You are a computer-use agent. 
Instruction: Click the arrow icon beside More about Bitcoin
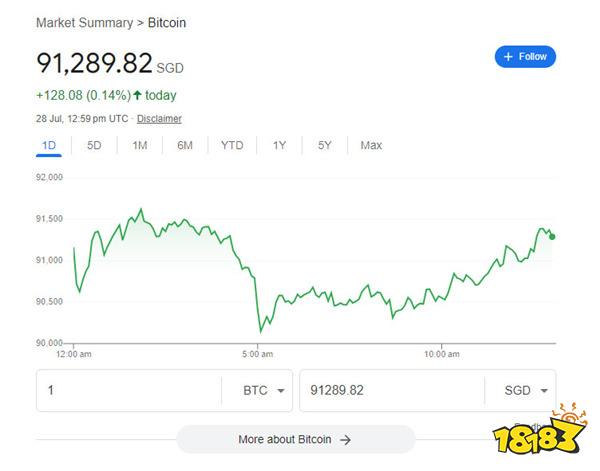click(x=345, y=440)
